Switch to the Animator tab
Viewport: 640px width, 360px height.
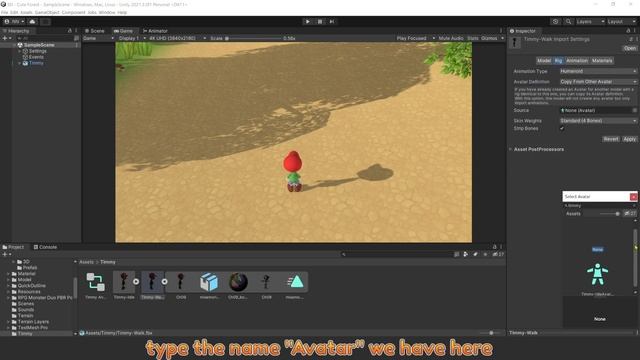[155, 31]
